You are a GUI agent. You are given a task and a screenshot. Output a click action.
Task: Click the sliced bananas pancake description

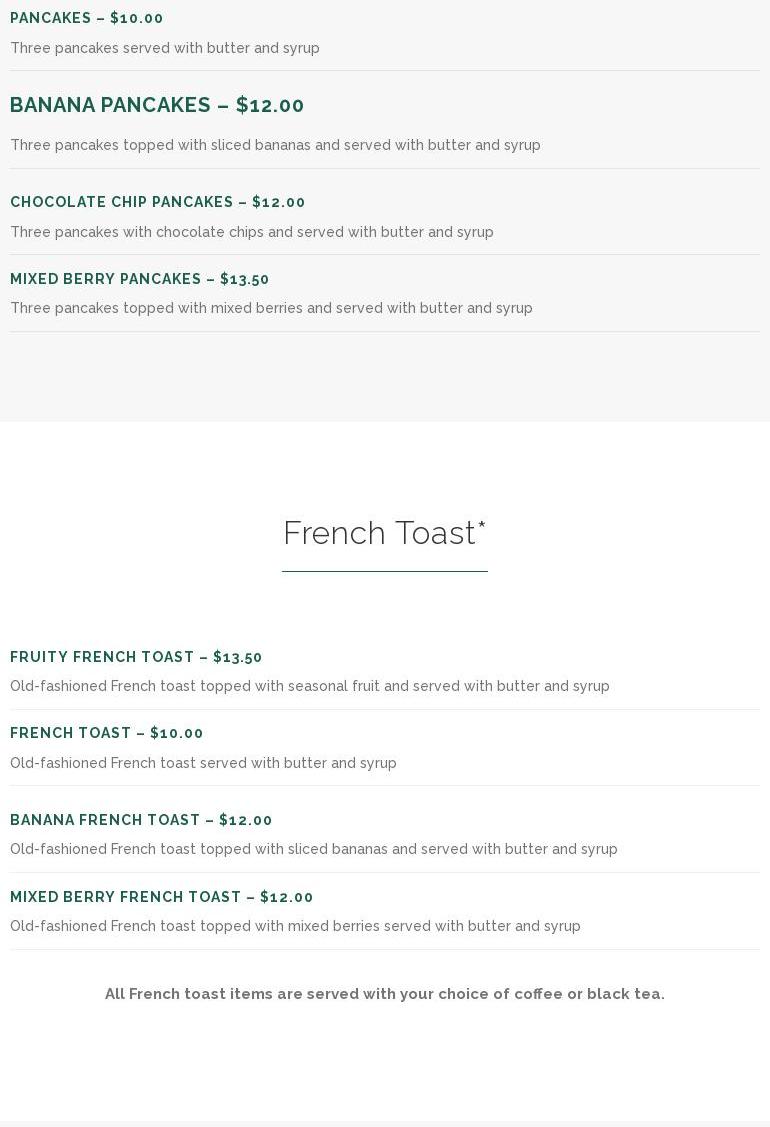pyautogui.click(x=275, y=145)
